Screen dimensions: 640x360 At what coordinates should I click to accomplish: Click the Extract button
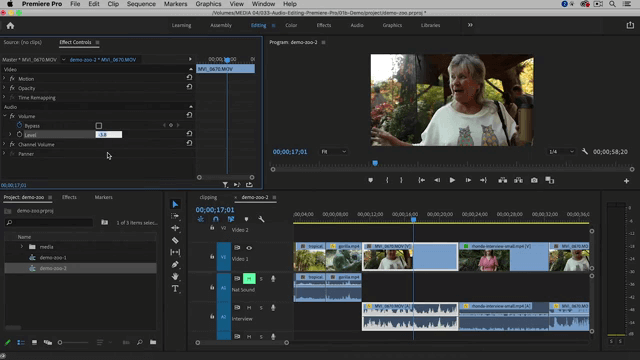tap(518, 180)
